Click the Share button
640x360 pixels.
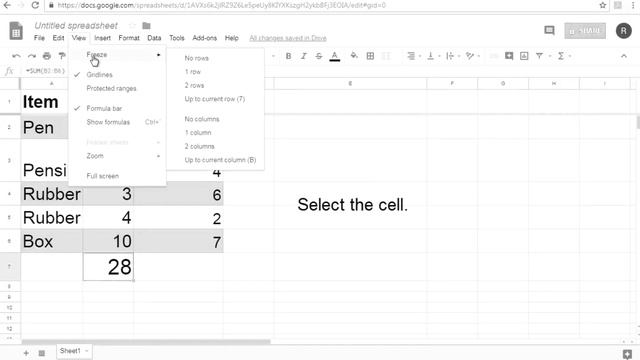coord(585,31)
